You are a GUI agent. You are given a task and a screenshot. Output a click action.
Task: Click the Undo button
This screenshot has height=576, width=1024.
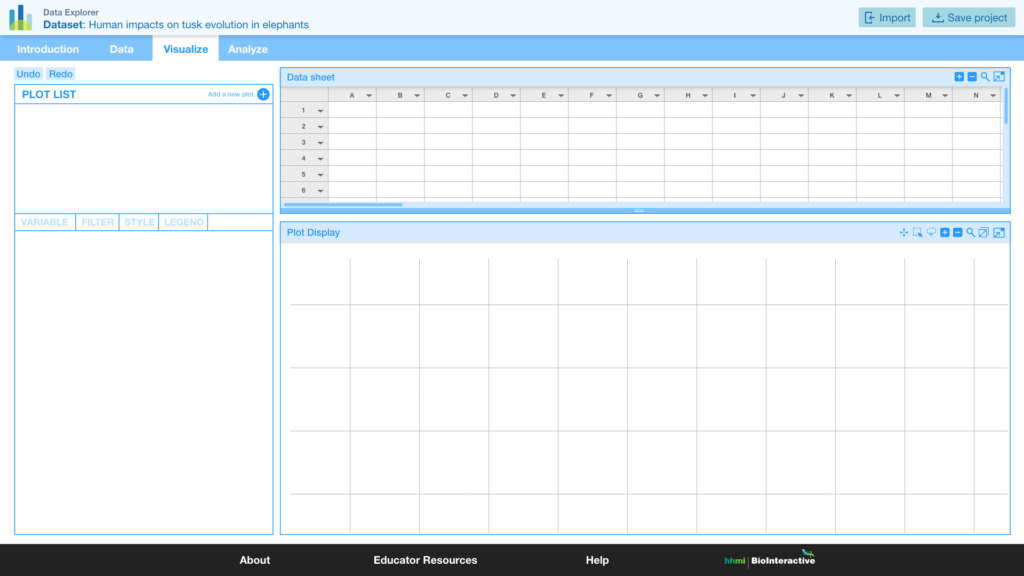(28, 73)
